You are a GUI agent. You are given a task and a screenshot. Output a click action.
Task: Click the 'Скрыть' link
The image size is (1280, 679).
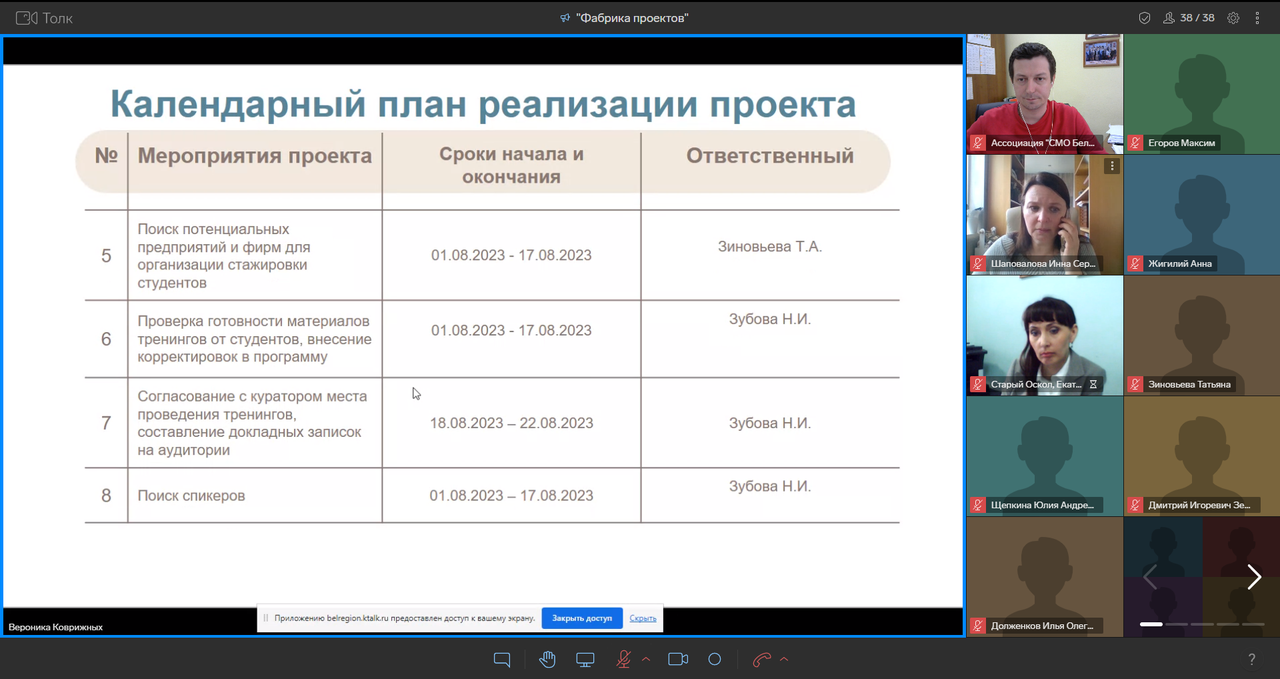pyautogui.click(x=643, y=618)
